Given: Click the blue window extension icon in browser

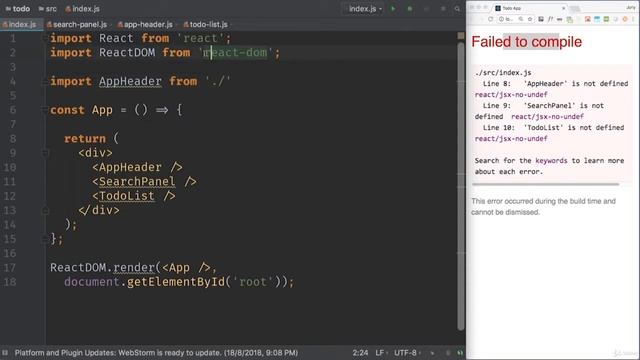Looking at the screenshot, I should pos(597,19).
